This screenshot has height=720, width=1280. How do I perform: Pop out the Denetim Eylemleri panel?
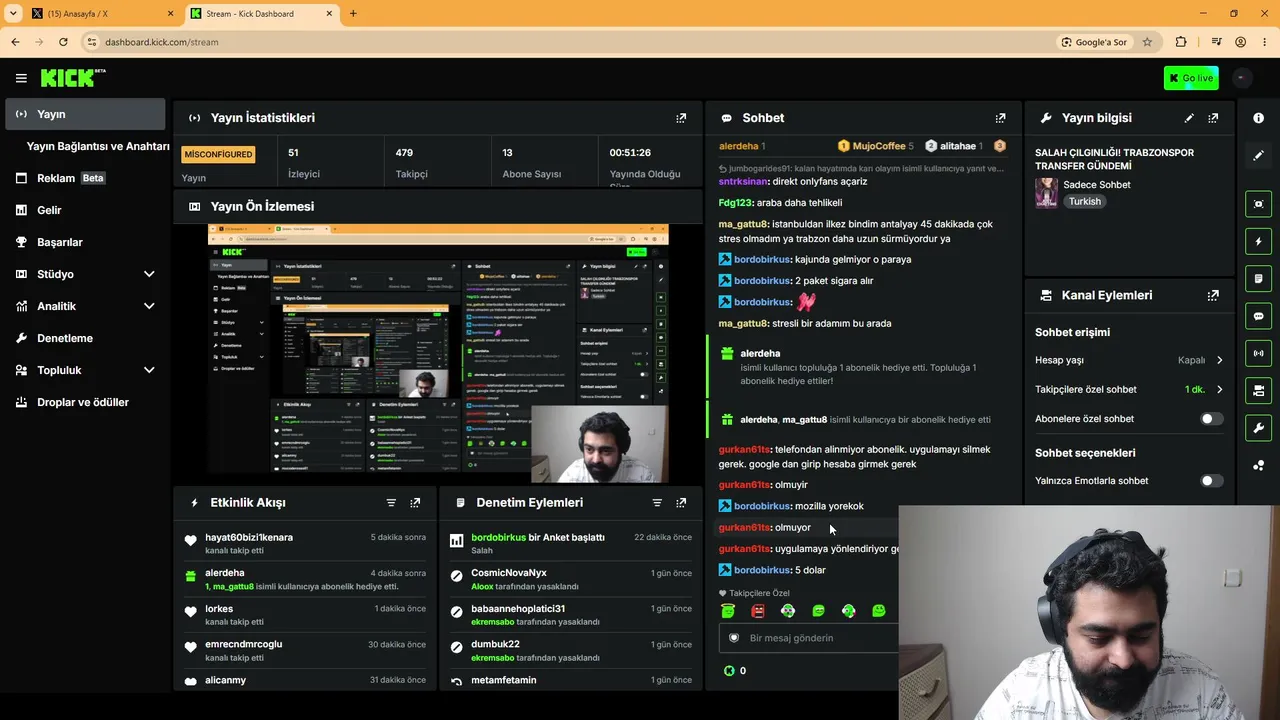681,503
